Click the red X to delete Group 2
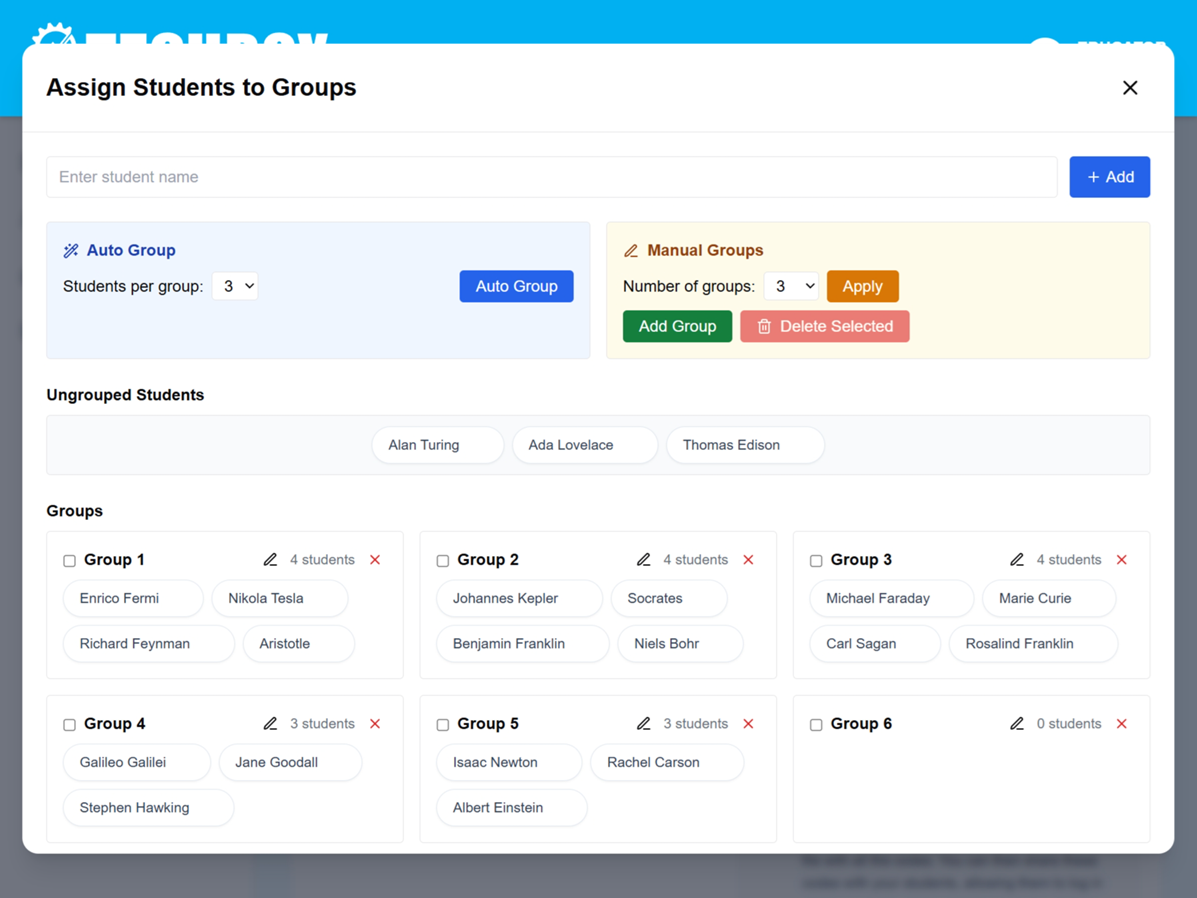 coord(748,560)
